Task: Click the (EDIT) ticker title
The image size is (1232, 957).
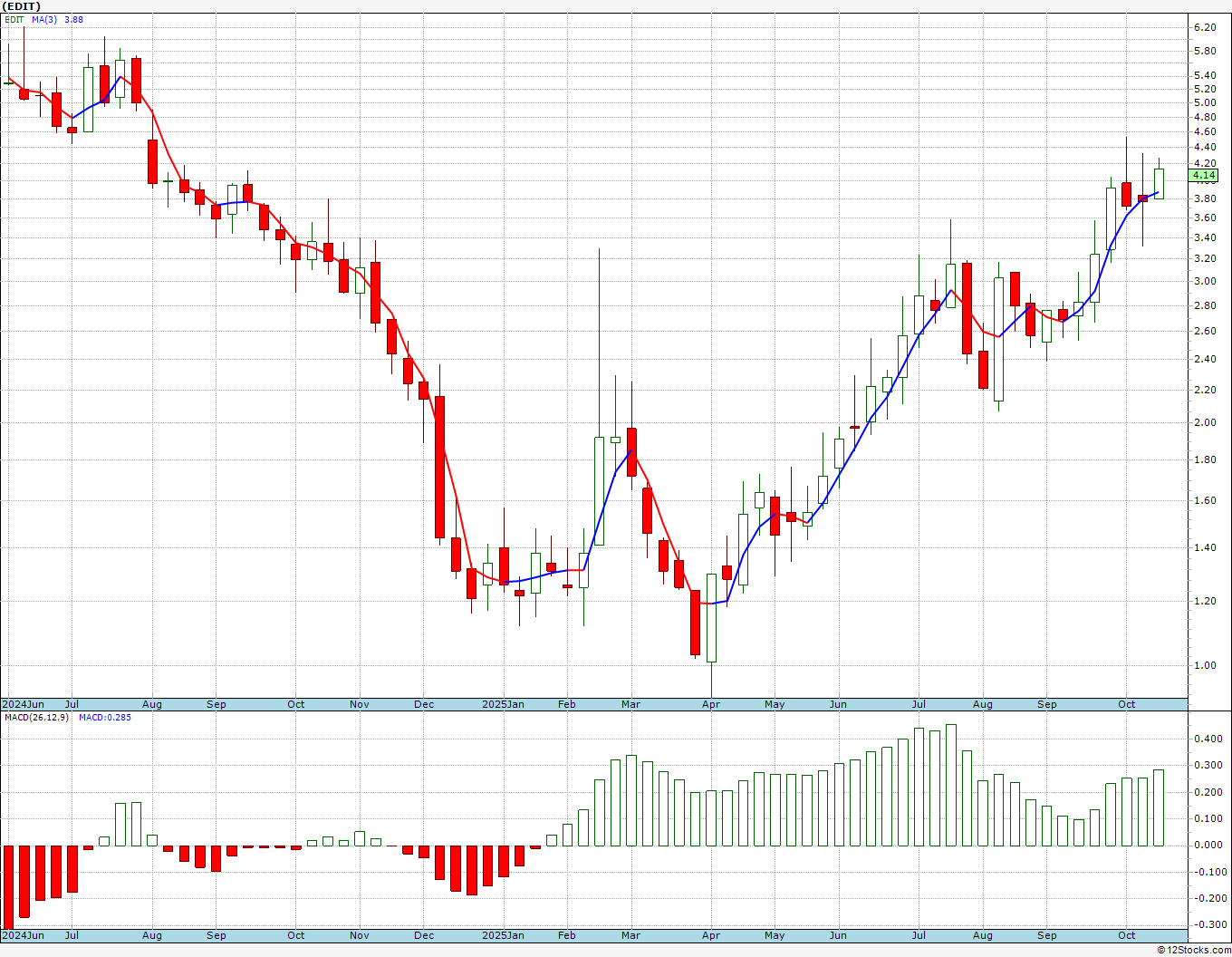Action: (x=21, y=6)
